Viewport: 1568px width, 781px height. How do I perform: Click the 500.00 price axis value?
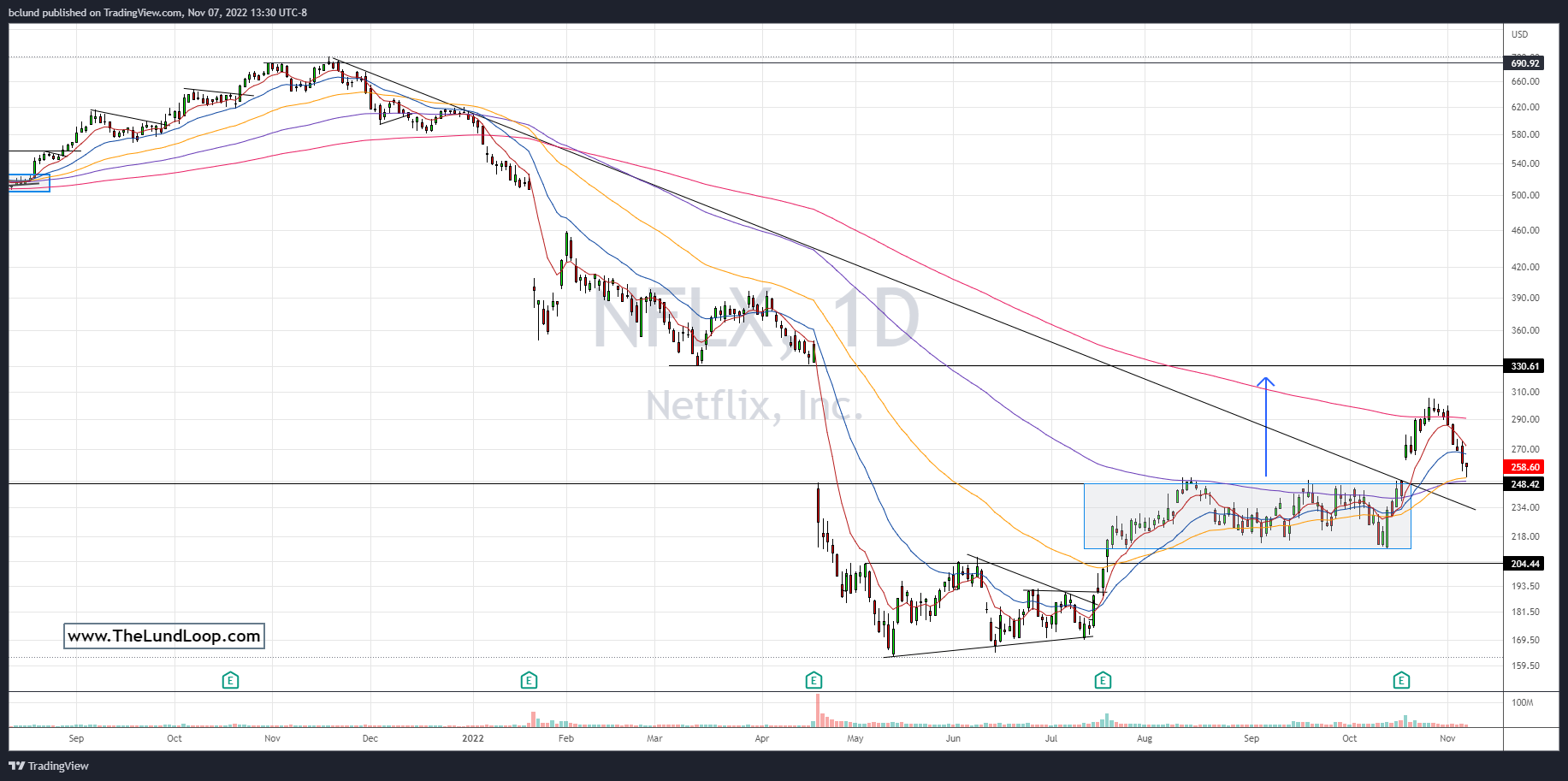tap(1525, 195)
